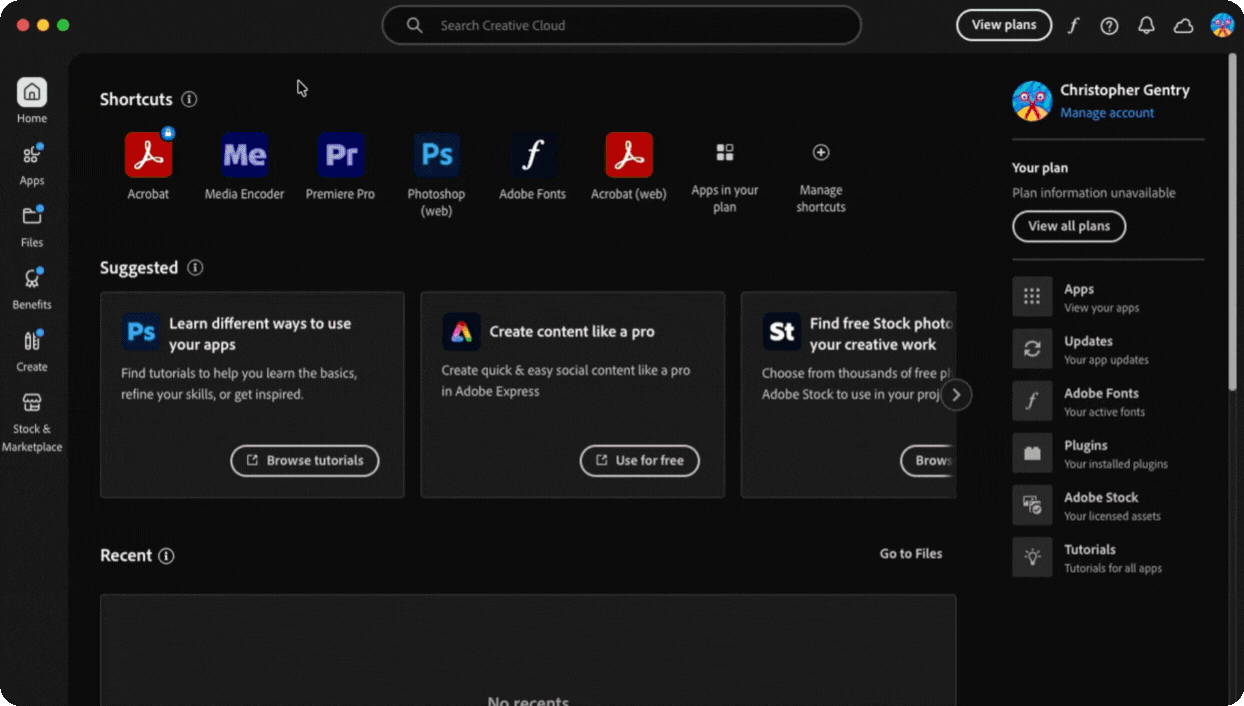Click the large profile avatar in right panel
This screenshot has width=1244, height=706.
pos(1032,101)
